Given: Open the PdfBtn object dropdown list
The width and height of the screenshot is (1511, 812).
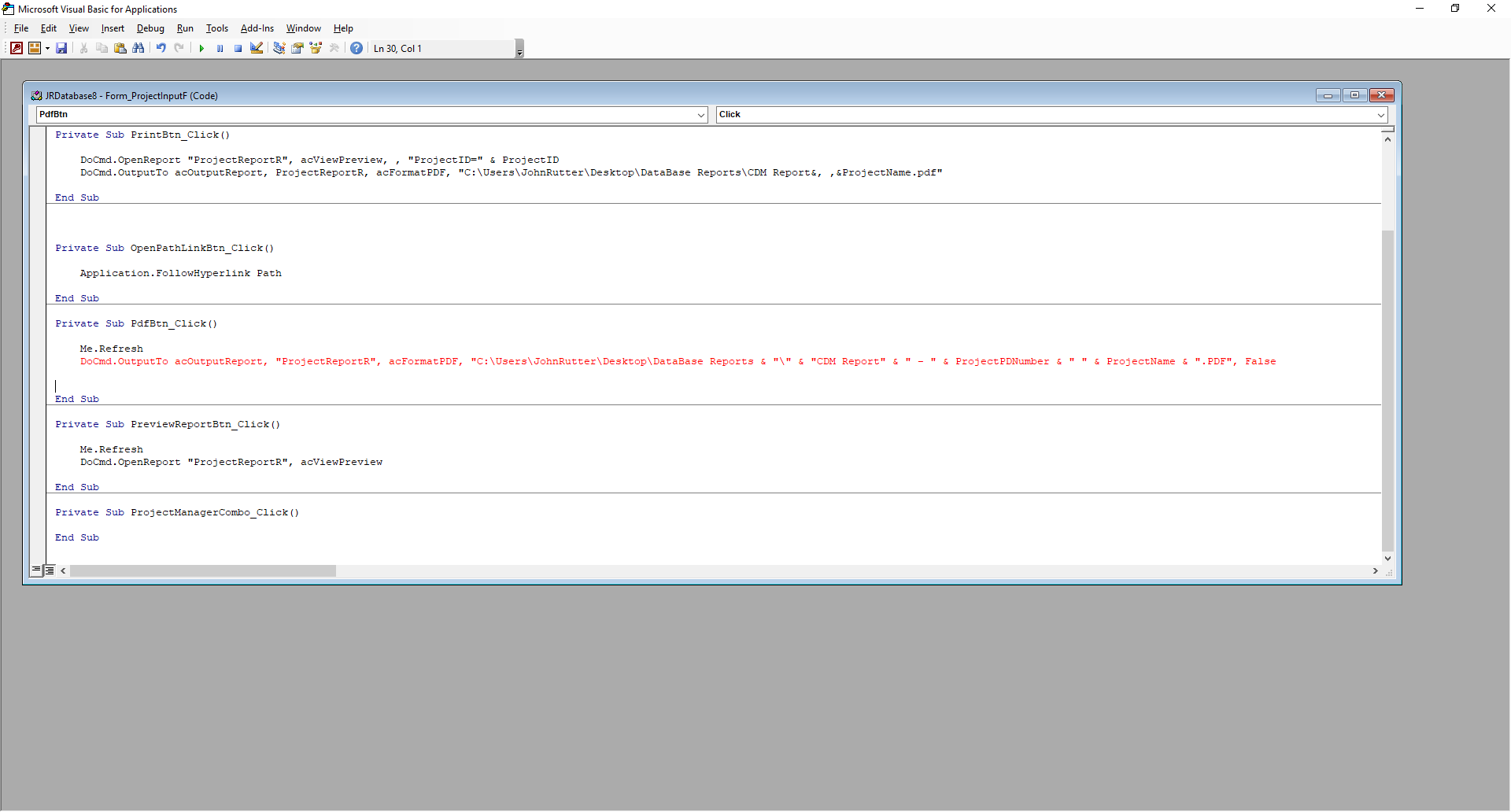Looking at the screenshot, I should [x=700, y=115].
